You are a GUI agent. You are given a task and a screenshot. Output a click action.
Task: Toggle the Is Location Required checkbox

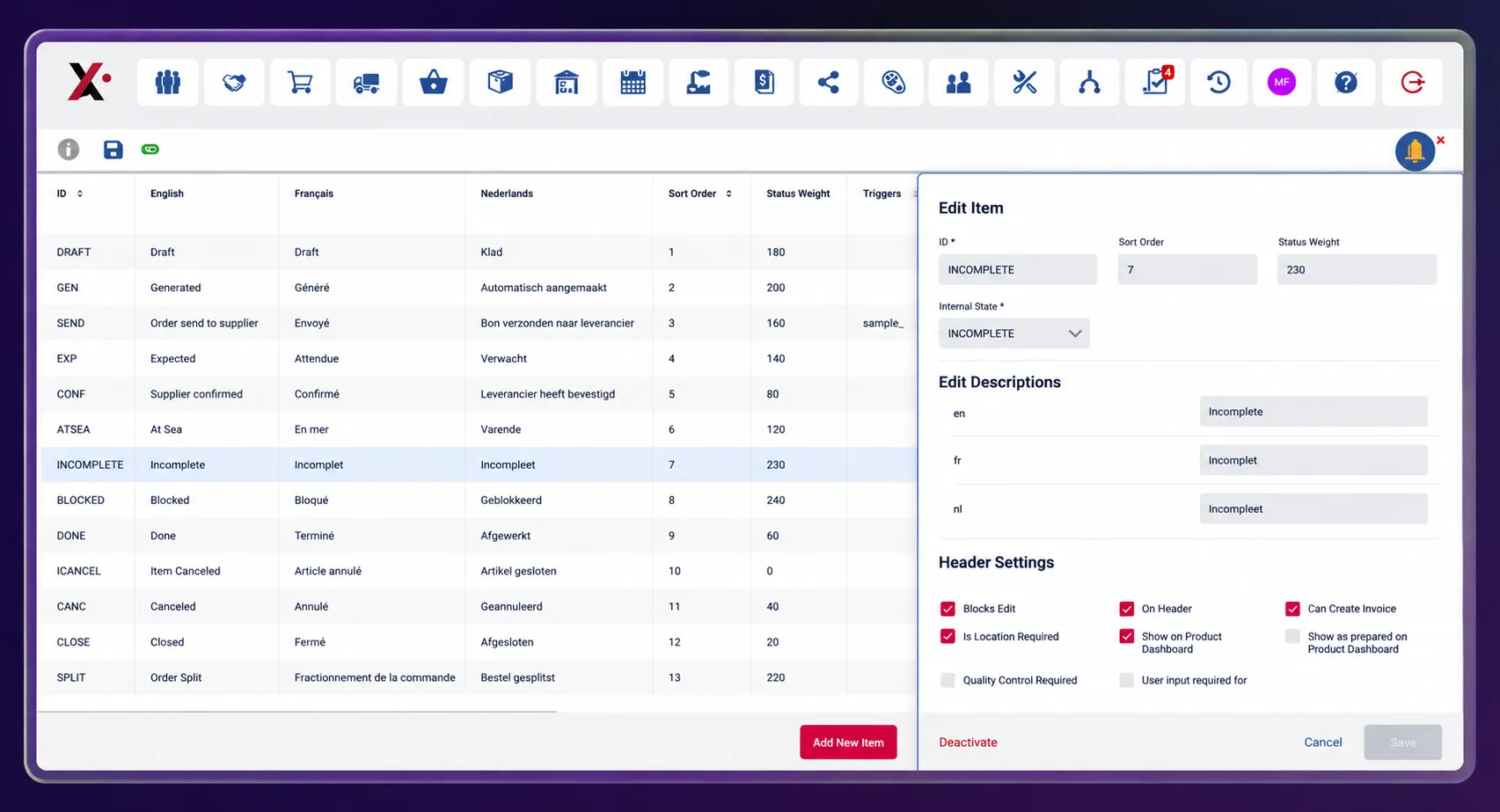tap(948, 636)
